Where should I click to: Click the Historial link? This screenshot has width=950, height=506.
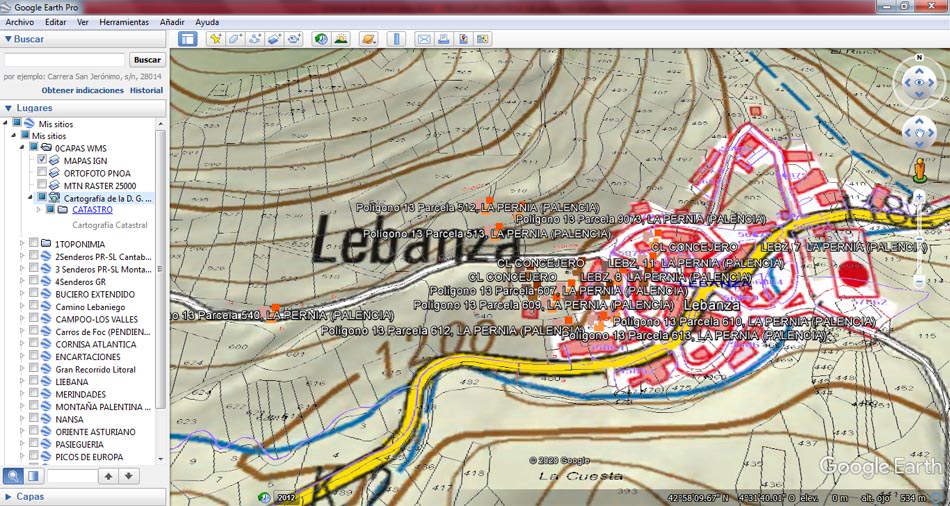(147, 90)
